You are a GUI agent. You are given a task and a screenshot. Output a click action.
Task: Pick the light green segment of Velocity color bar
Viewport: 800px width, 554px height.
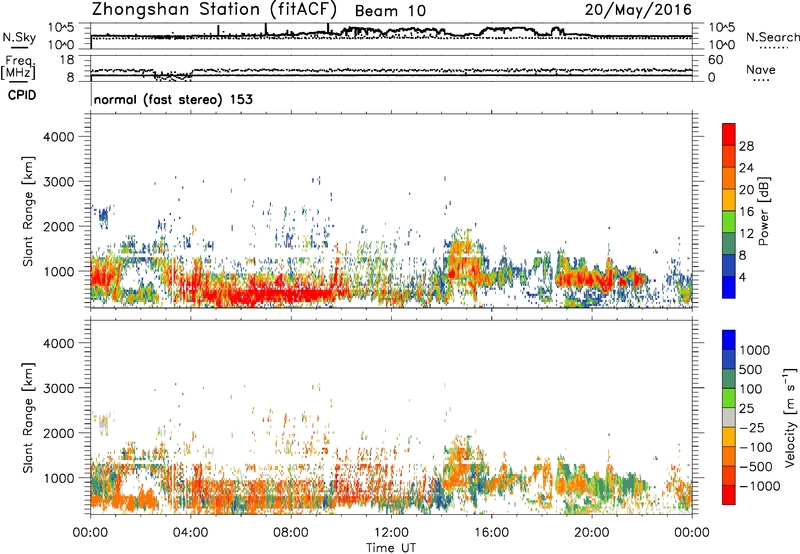729,398
